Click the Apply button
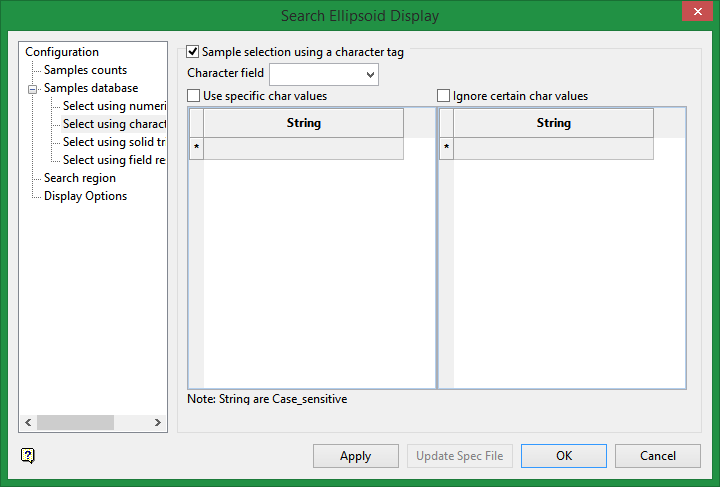This screenshot has width=720, height=487. 355,456
